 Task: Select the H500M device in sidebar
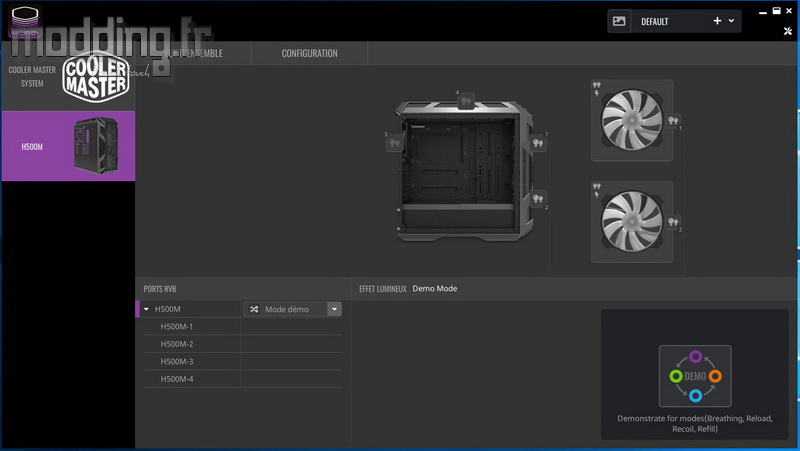point(68,146)
